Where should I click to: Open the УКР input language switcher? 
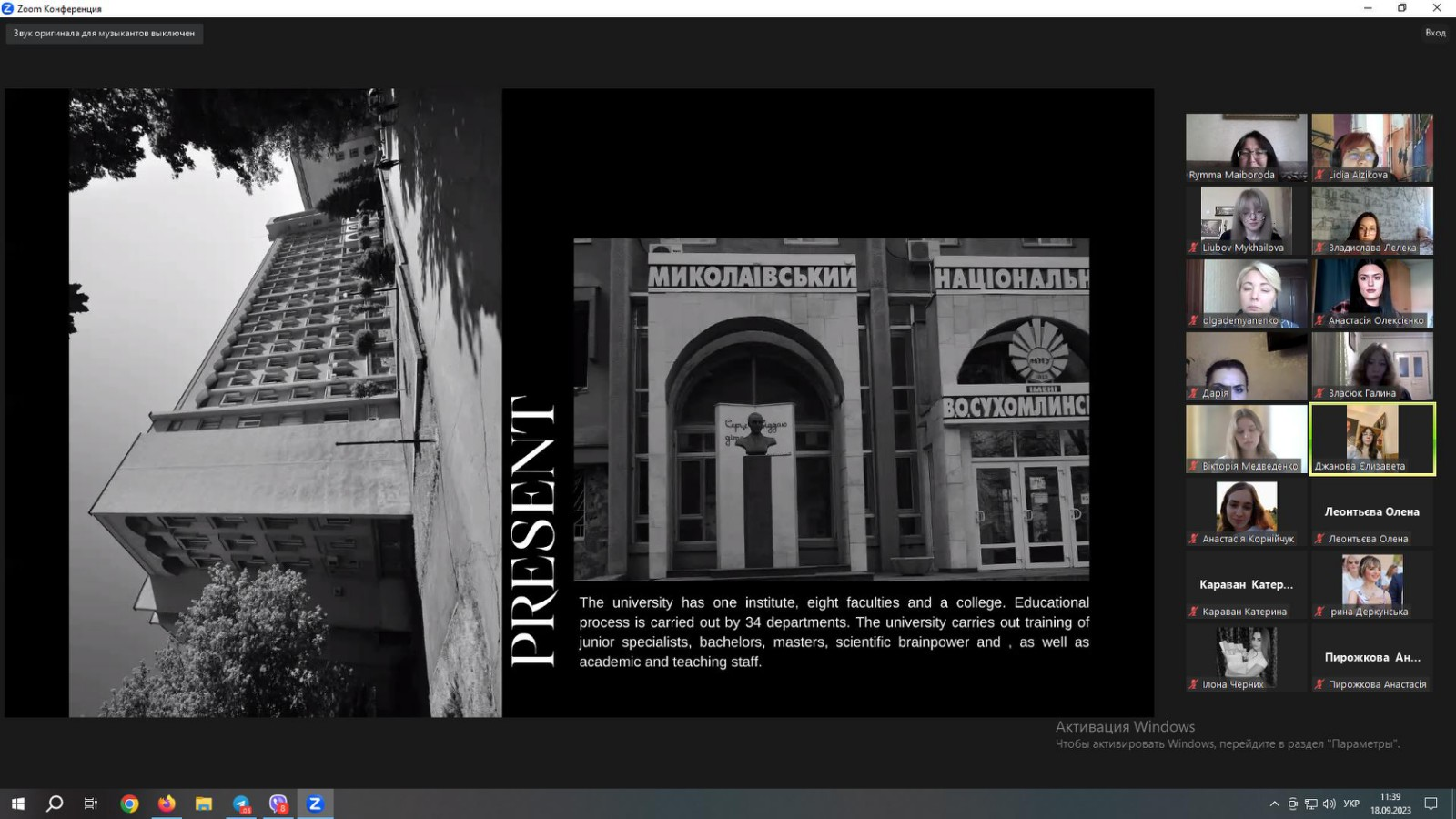1351,804
